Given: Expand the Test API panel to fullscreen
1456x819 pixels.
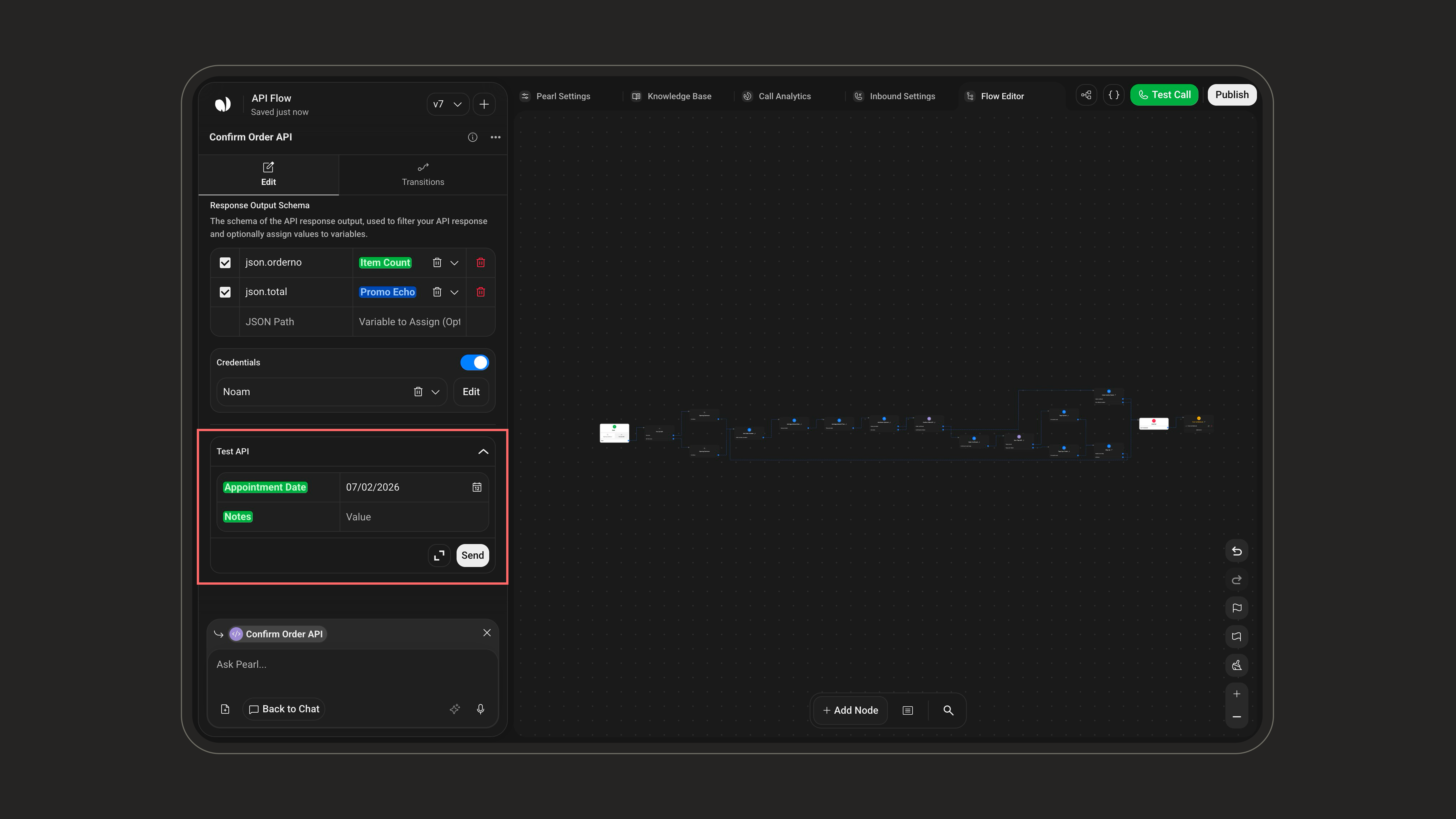Looking at the screenshot, I should click(x=439, y=556).
